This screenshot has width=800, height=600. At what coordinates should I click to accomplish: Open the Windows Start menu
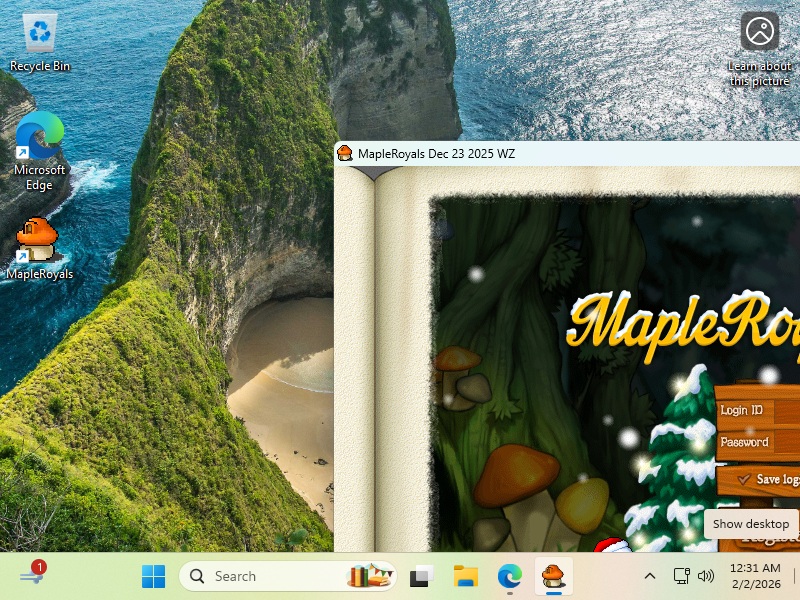(154, 576)
